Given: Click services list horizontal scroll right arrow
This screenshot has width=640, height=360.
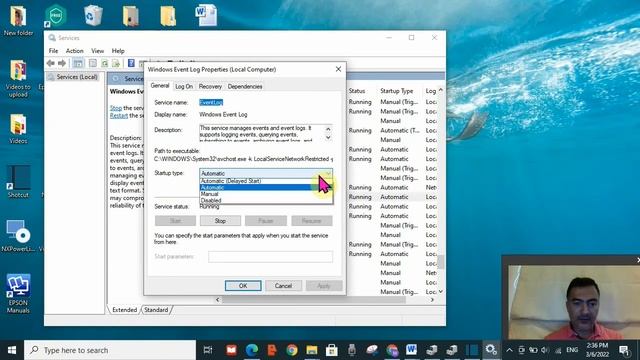Looking at the screenshot, I should 432,300.
